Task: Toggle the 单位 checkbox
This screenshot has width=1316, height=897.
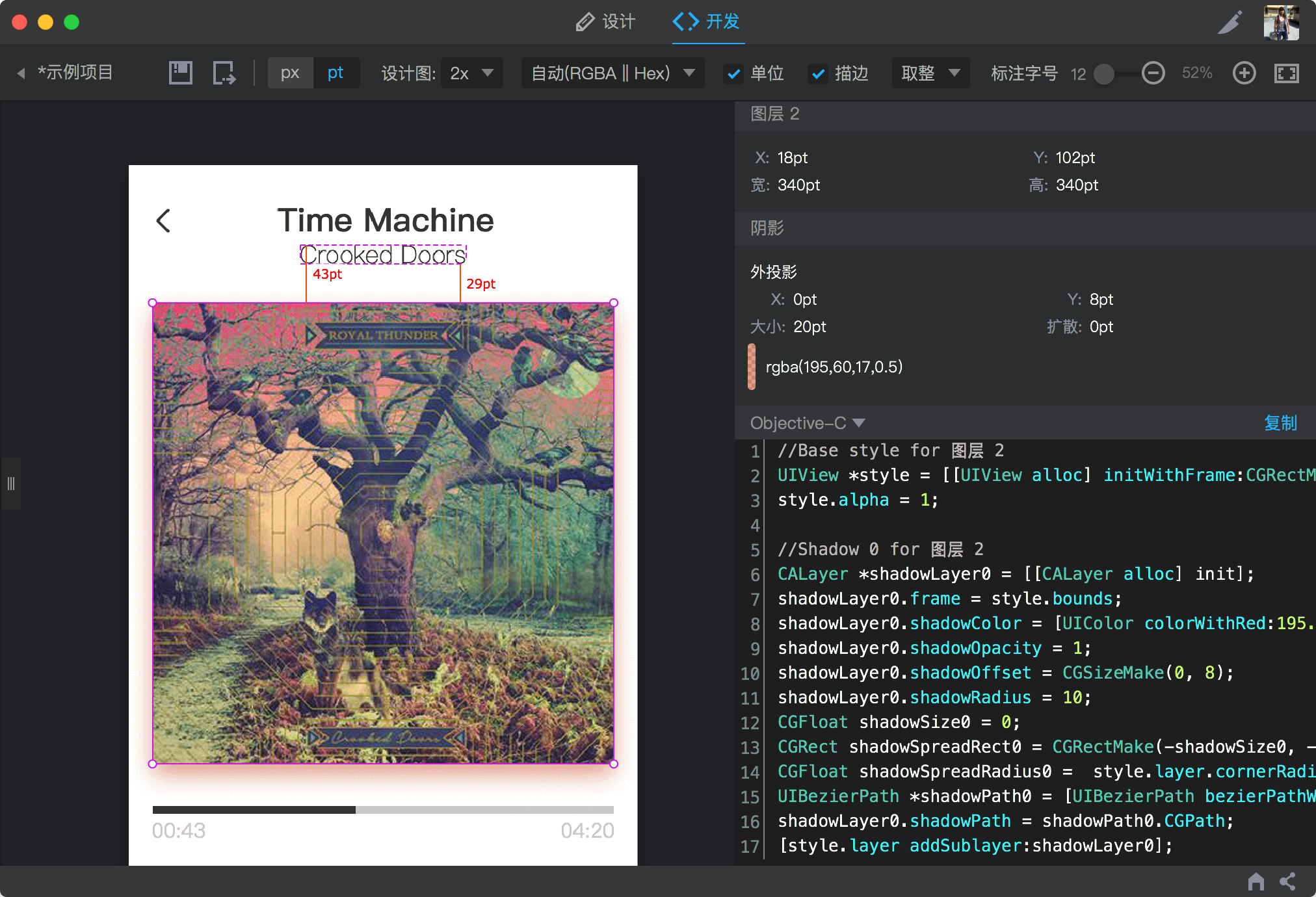Action: (733, 73)
